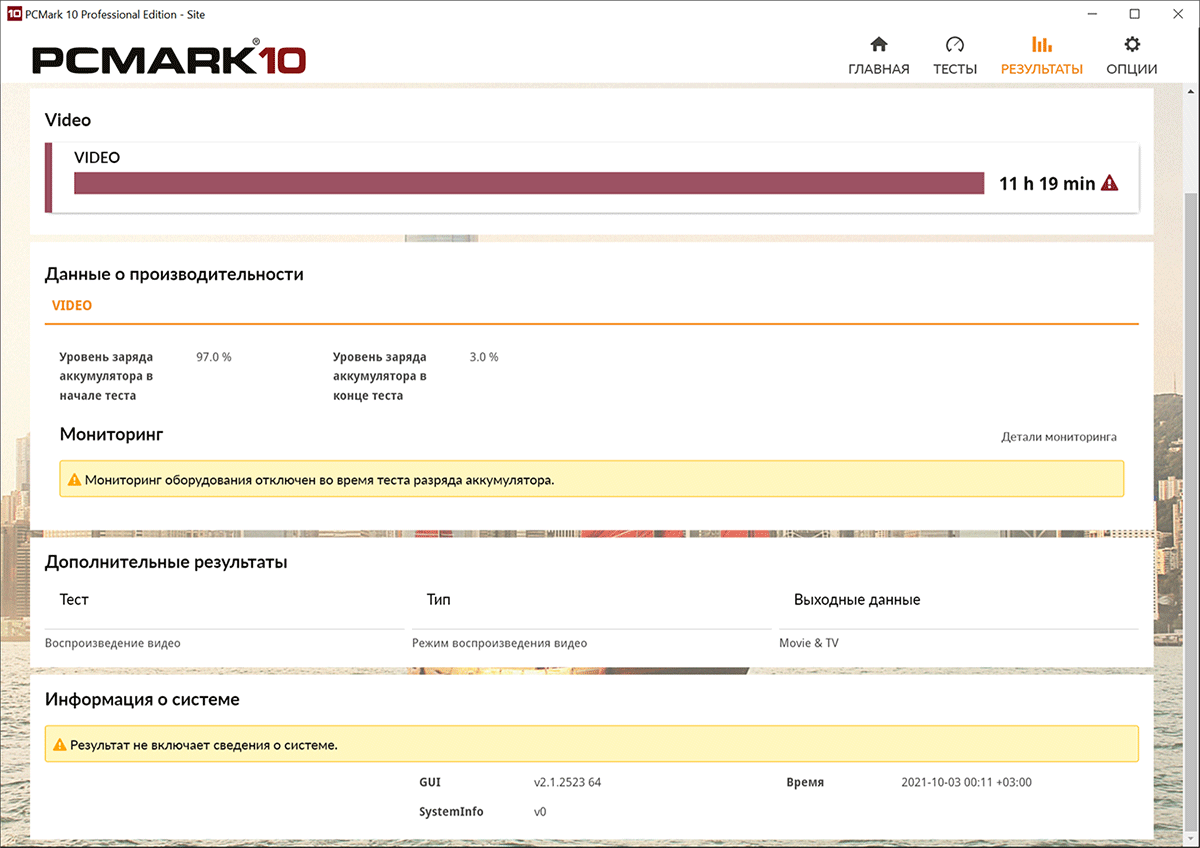Select GUI version v2.1.2523 64
Image resolution: width=1200 pixels, height=848 pixels.
click(567, 782)
